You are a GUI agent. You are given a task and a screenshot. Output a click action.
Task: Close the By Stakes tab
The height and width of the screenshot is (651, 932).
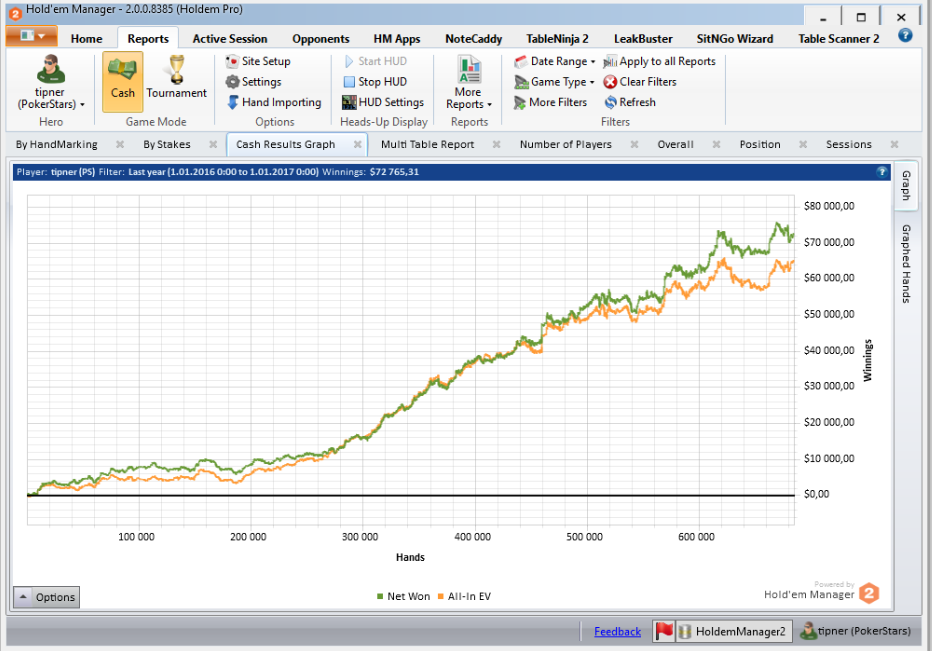pyautogui.click(x=213, y=144)
